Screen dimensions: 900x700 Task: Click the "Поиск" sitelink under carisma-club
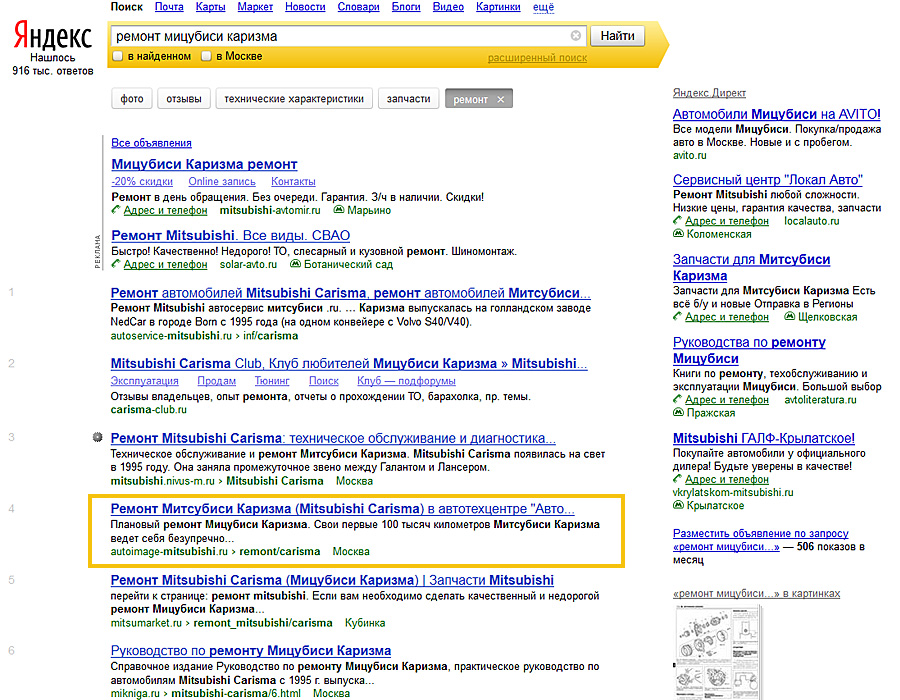click(x=323, y=381)
